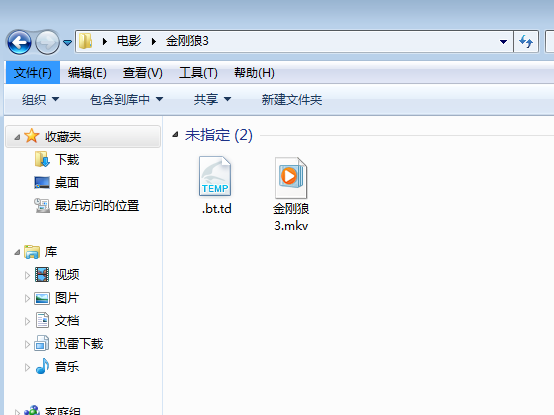This screenshot has height=415, width=554.
Task: Select 库 label in navigation pane
Action: [x=51, y=252]
